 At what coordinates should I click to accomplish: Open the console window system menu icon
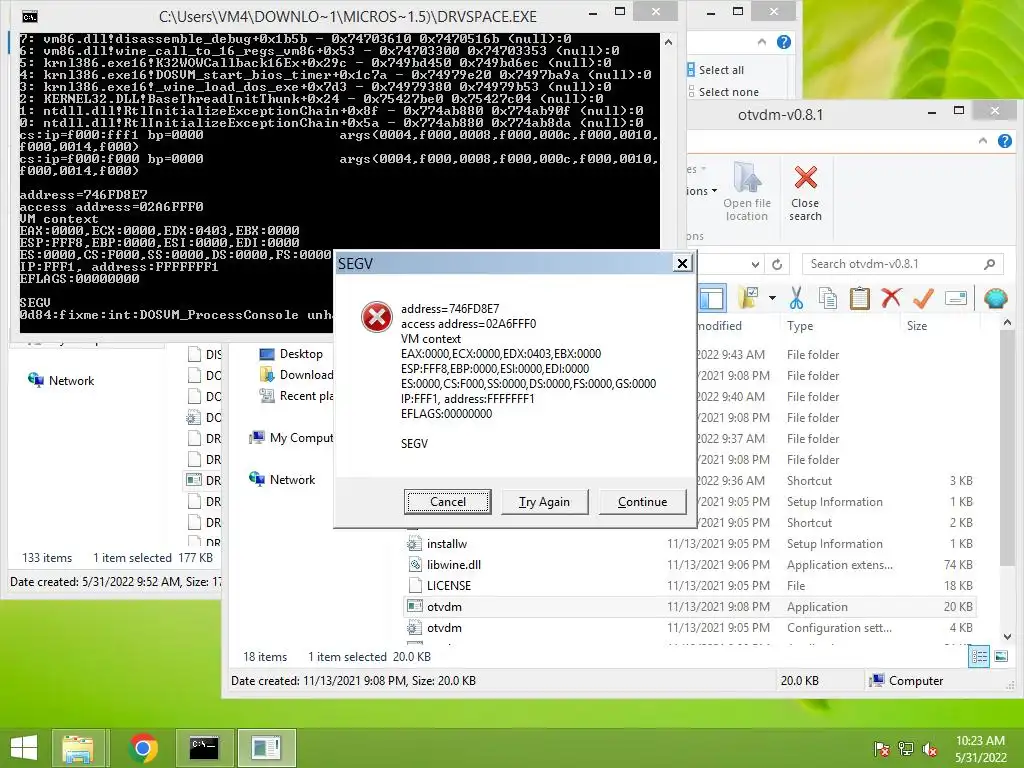pos(30,16)
